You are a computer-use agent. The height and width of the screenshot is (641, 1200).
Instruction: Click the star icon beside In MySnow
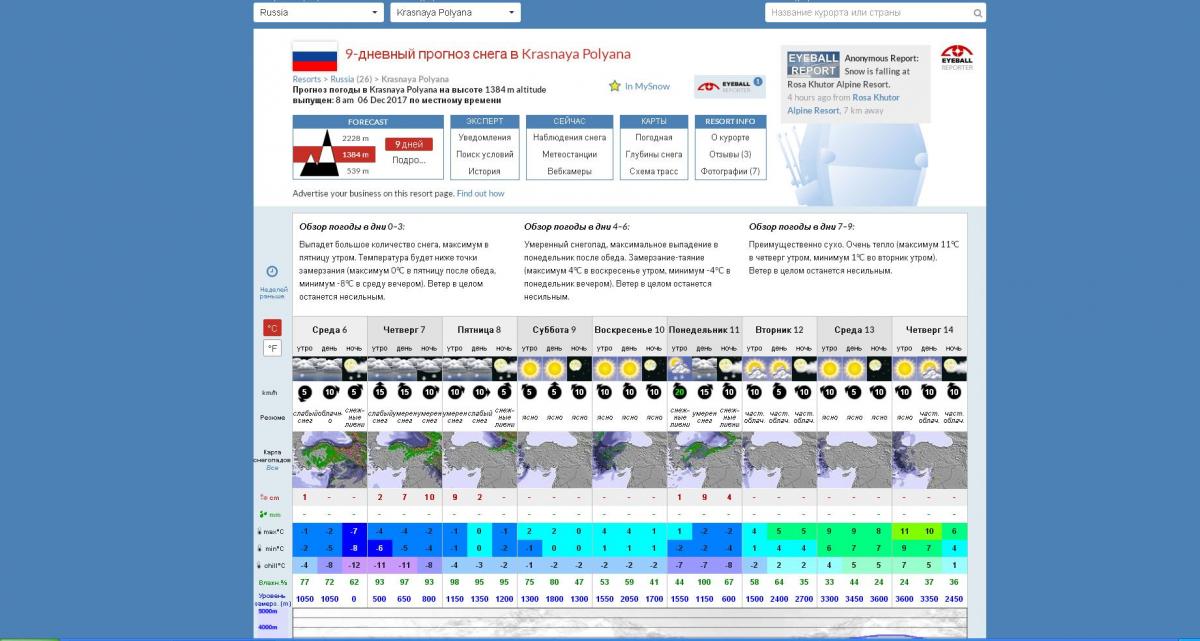pyautogui.click(x=615, y=86)
